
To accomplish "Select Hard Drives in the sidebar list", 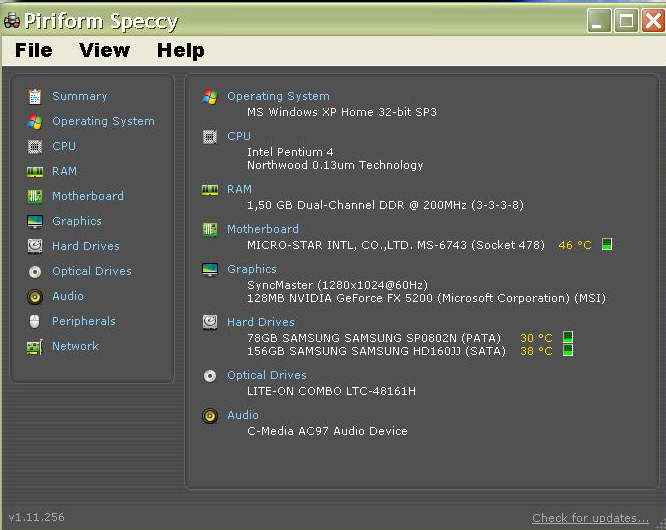I will tap(85, 246).
